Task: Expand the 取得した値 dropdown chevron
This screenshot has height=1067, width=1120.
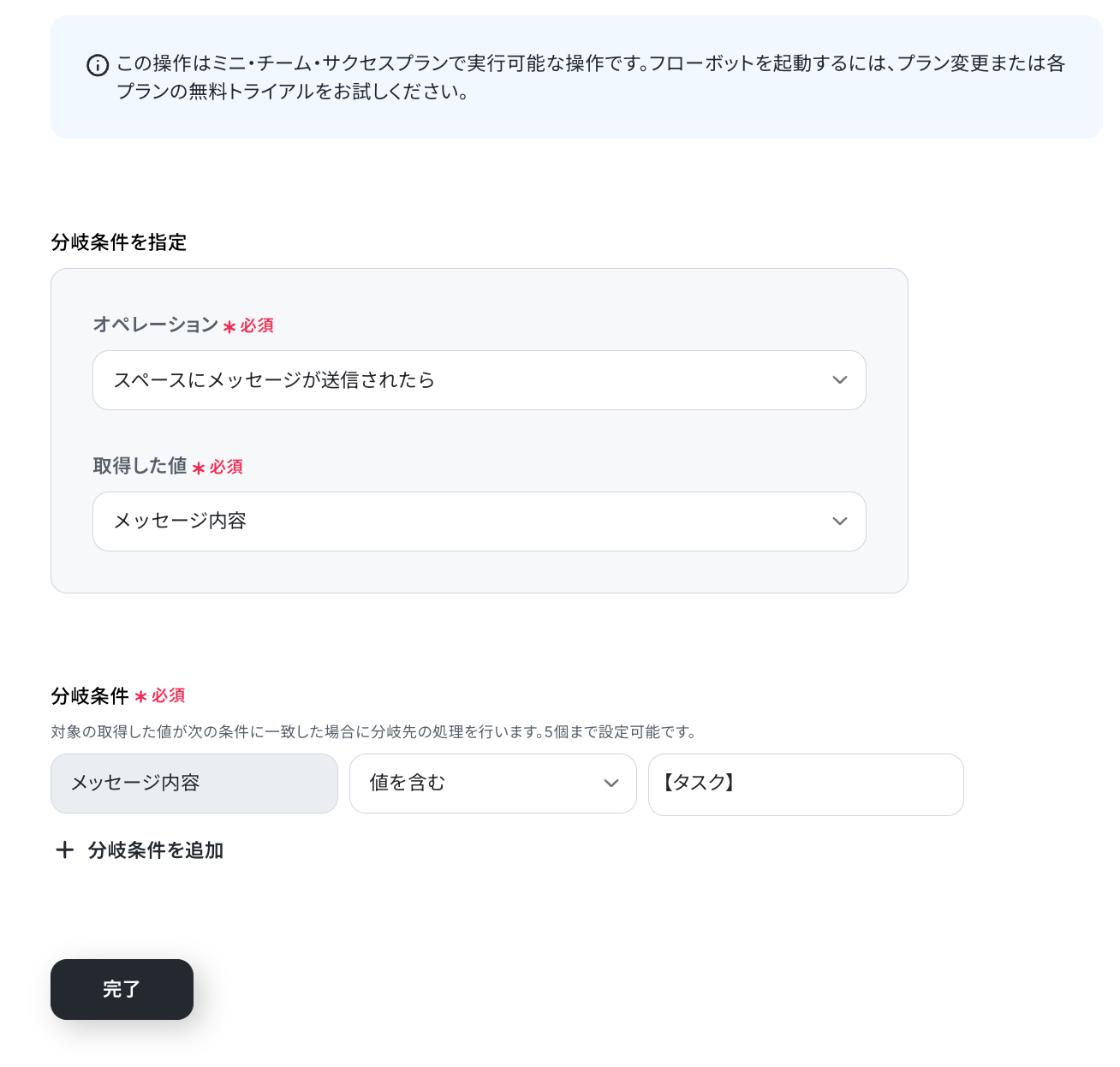Action: coord(839,522)
